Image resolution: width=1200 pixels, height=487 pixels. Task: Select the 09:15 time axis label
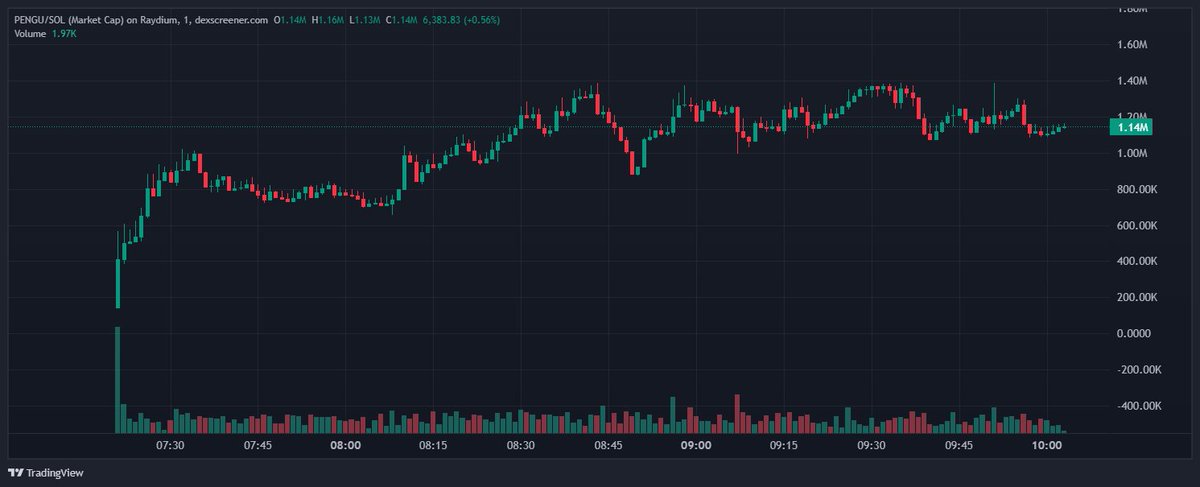783,445
